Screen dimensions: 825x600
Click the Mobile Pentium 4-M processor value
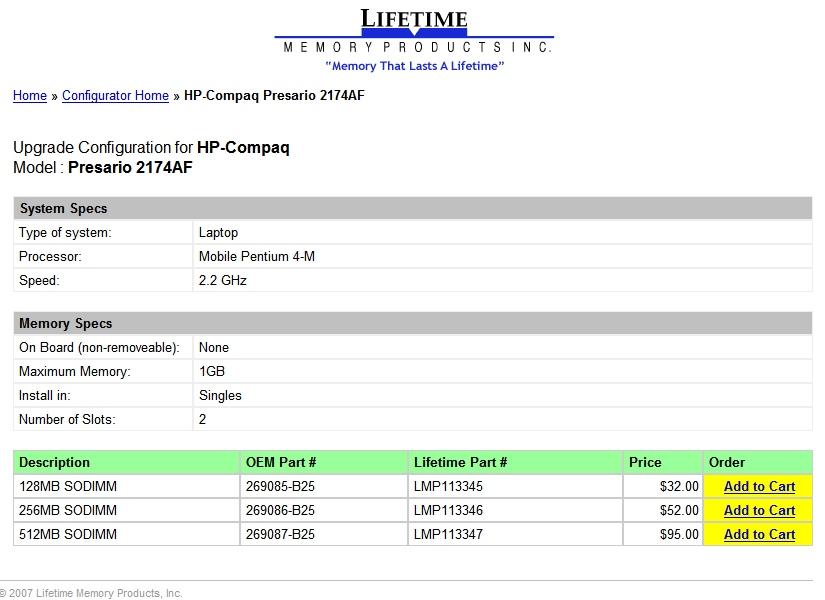click(x=257, y=256)
